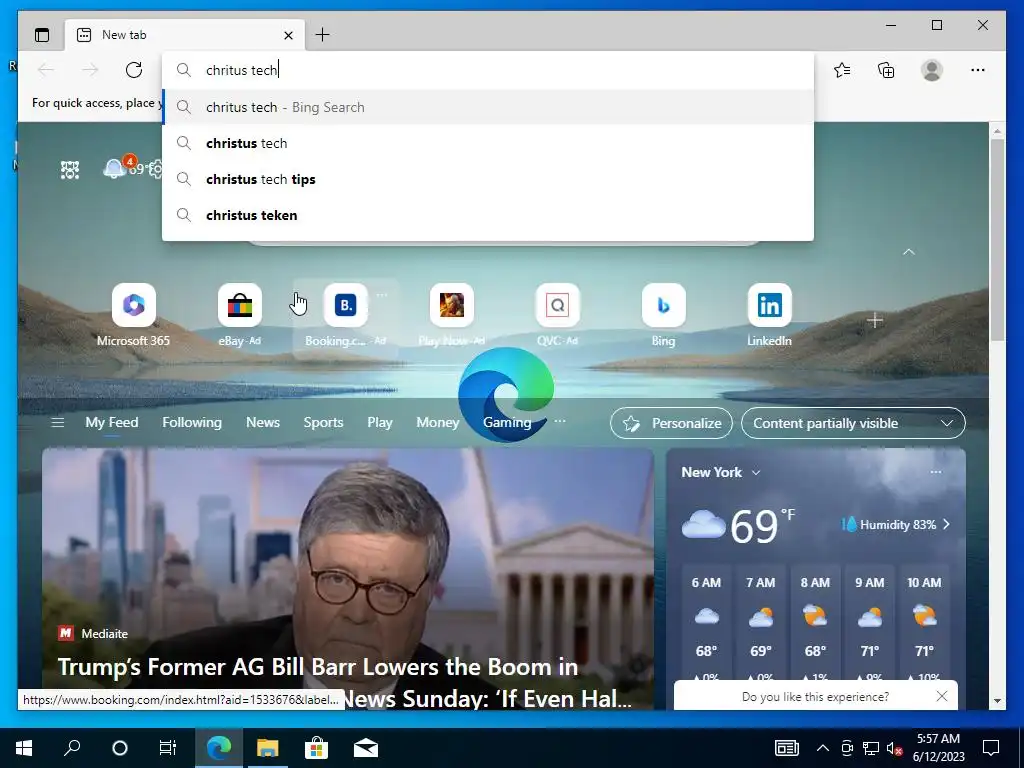Open the Favorites star icon
The height and width of the screenshot is (768, 1024).
point(842,70)
